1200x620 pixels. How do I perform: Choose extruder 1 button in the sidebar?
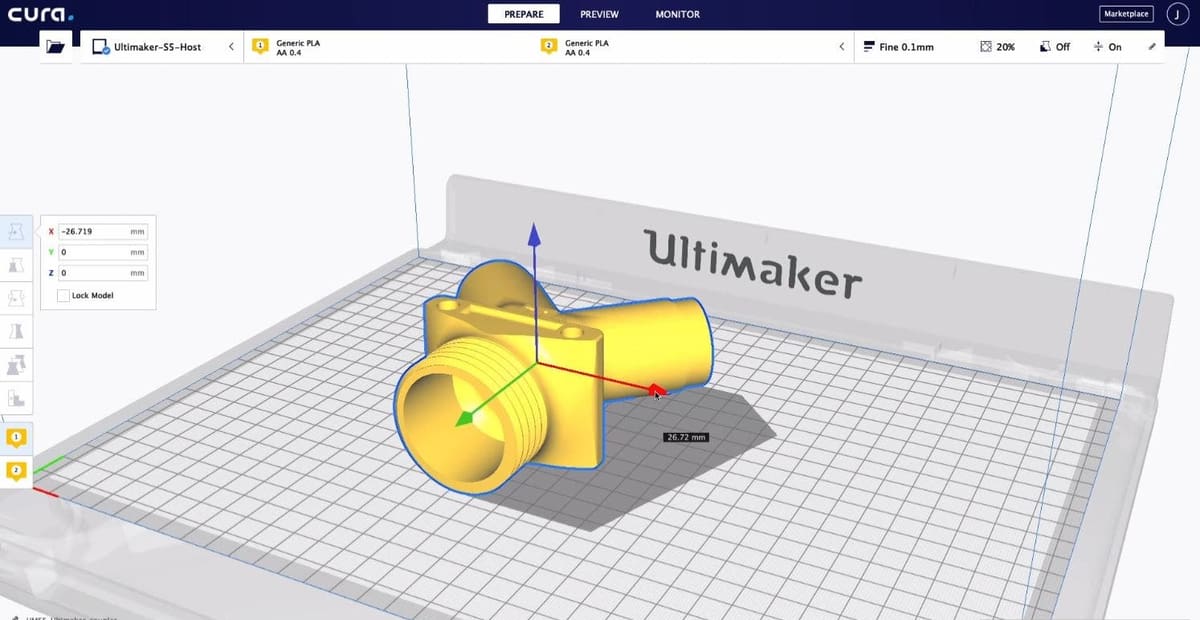pyautogui.click(x=16, y=437)
